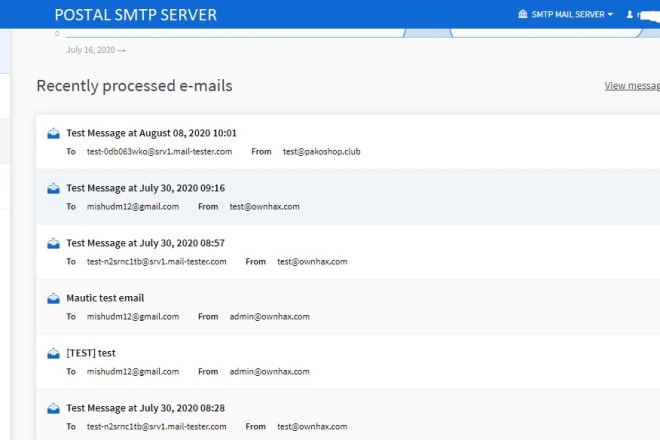
Task: Click sender test@pakoshop.club
Action: [x=322, y=152]
